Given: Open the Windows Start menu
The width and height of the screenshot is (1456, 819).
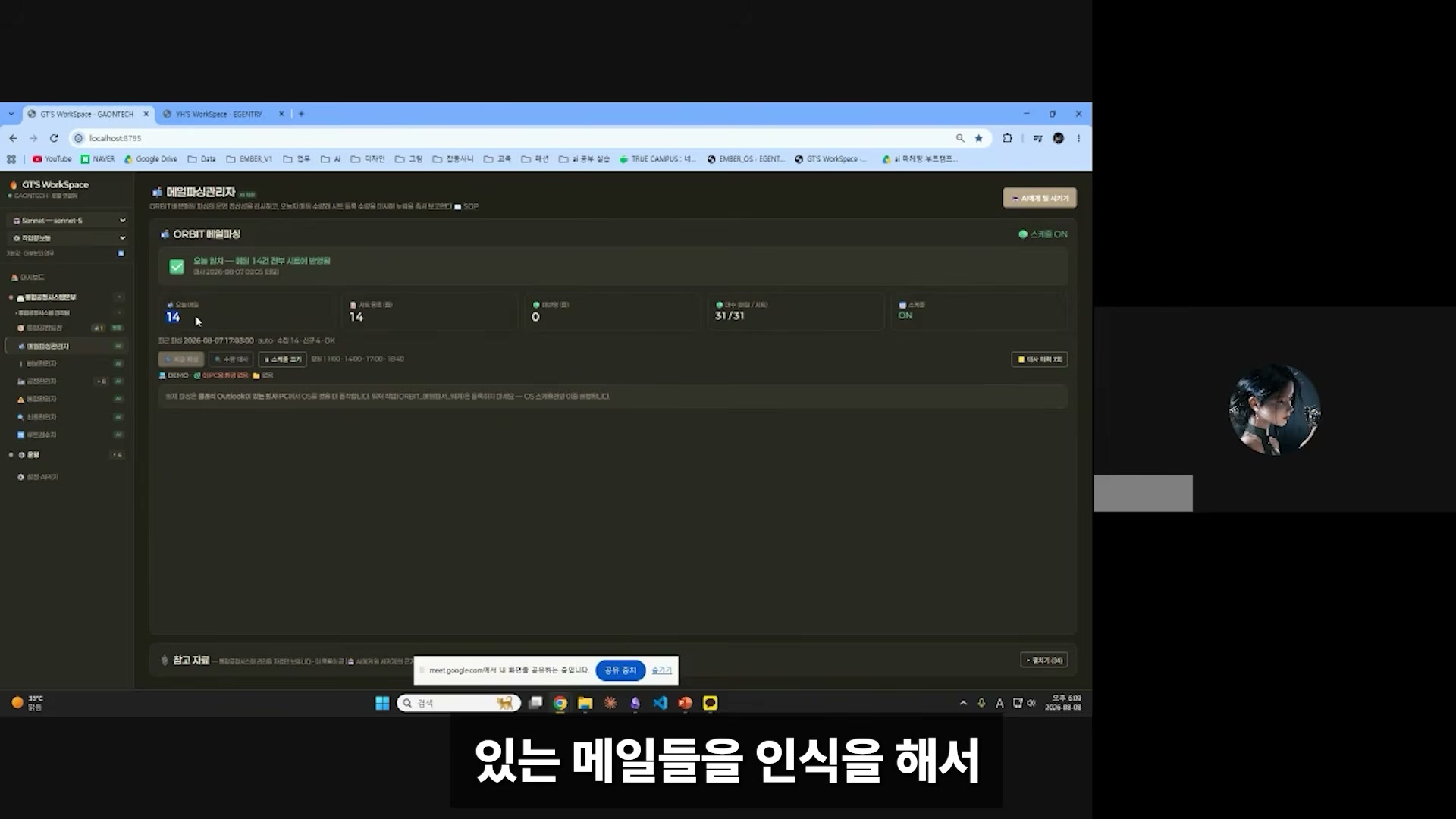Looking at the screenshot, I should pos(382,704).
